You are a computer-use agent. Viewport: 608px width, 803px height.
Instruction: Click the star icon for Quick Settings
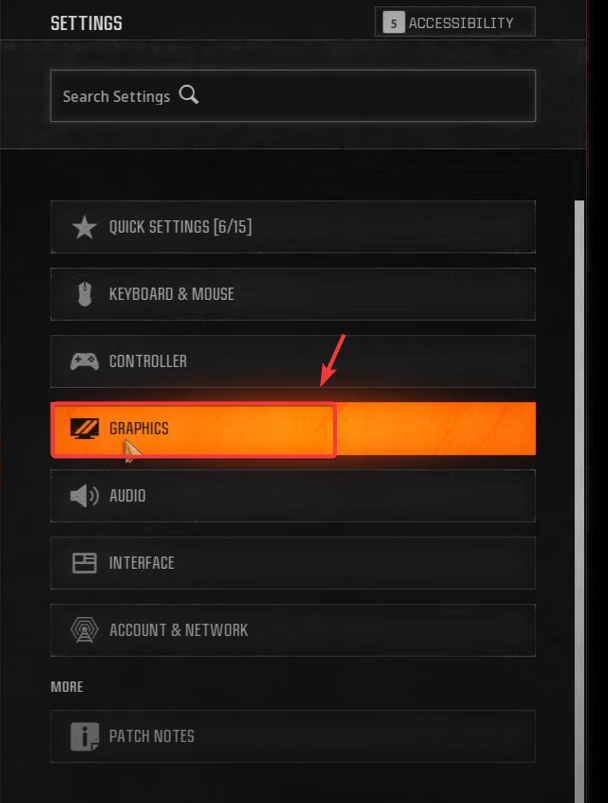(85, 227)
